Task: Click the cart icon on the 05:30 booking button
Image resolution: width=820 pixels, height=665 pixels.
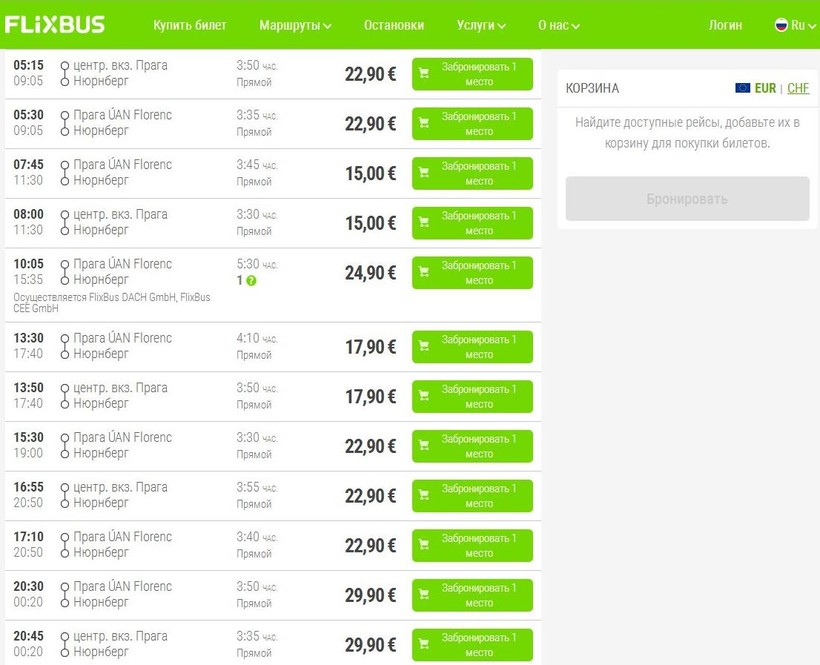Action: [424, 123]
